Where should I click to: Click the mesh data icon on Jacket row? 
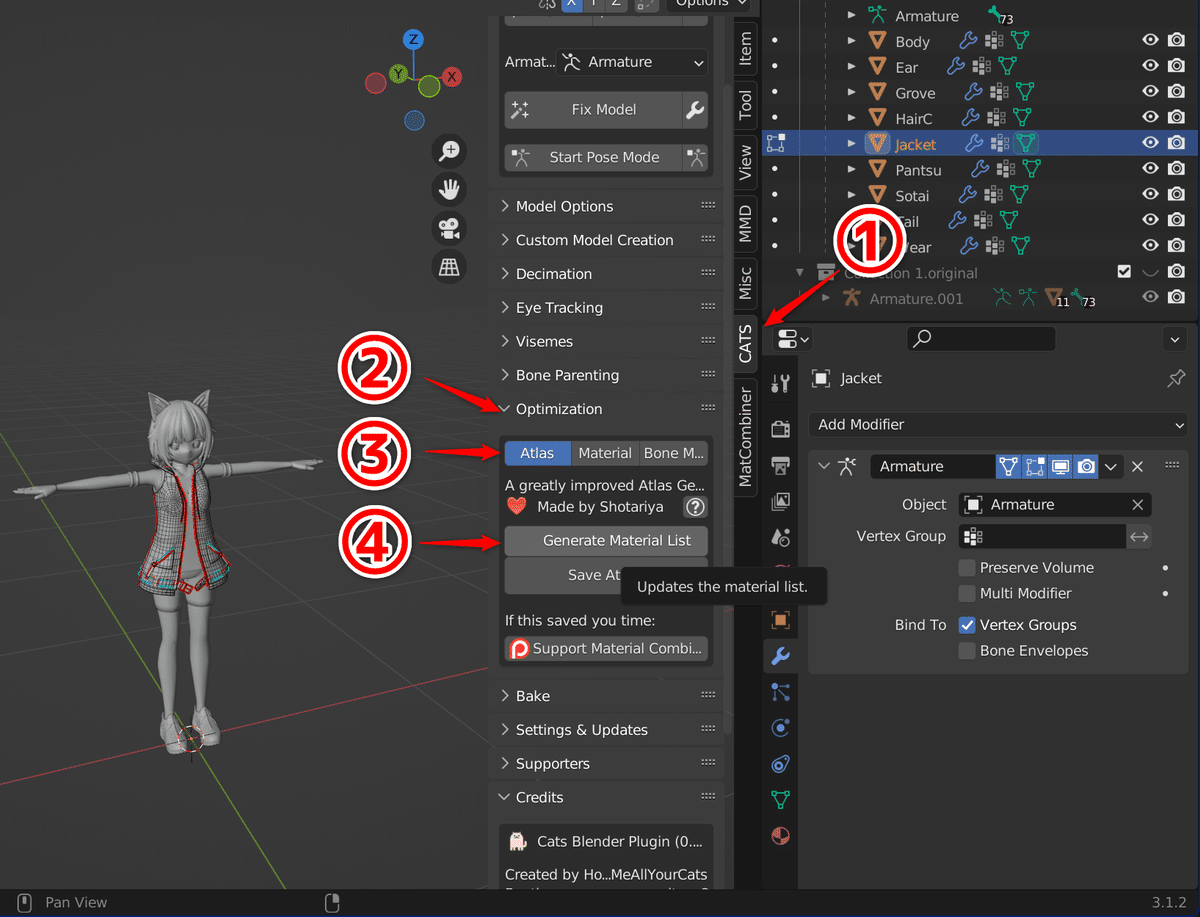click(x=1025, y=144)
